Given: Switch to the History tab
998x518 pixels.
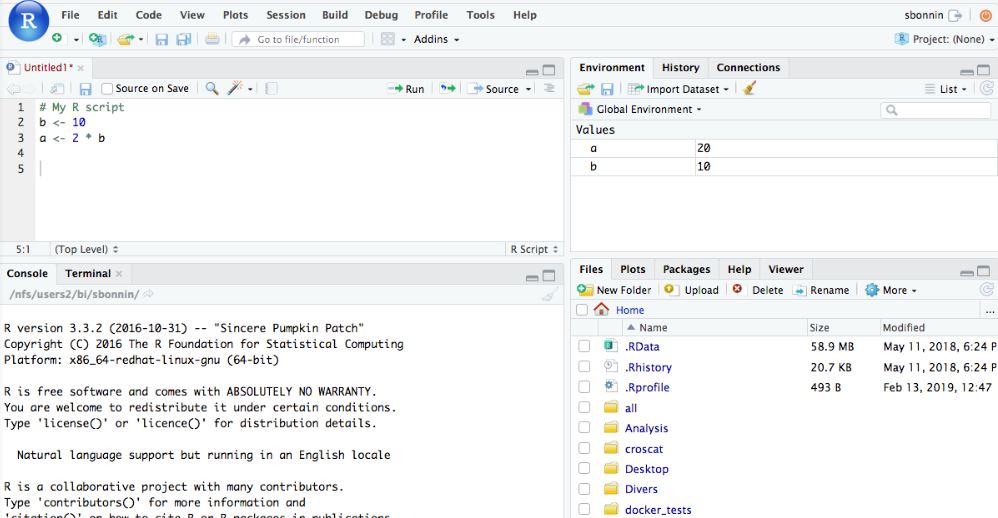Looking at the screenshot, I should coord(680,67).
